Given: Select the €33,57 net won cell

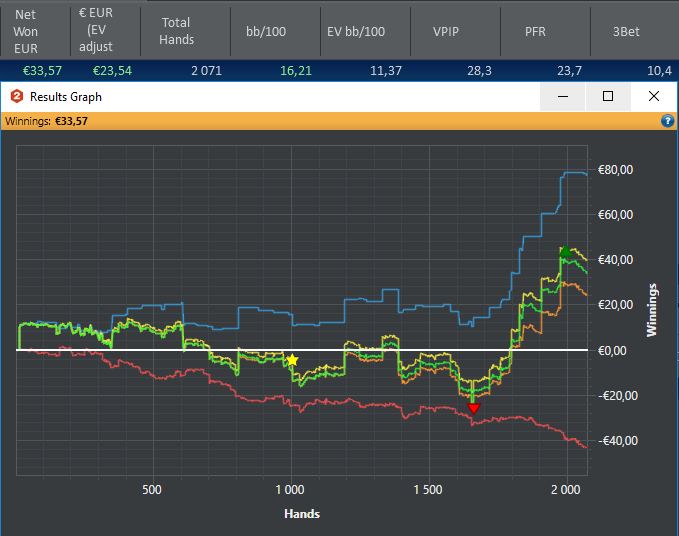Looking at the screenshot, I should [x=42, y=71].
